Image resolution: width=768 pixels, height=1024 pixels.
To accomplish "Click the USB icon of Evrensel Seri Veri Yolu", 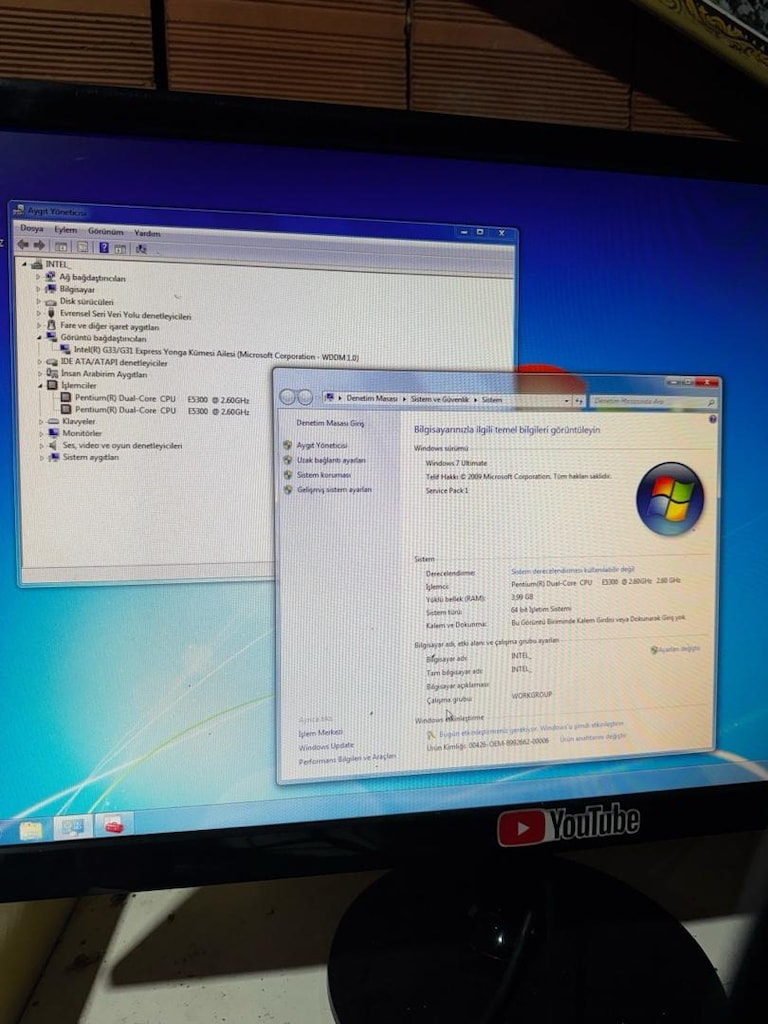I will pos(51,314).
